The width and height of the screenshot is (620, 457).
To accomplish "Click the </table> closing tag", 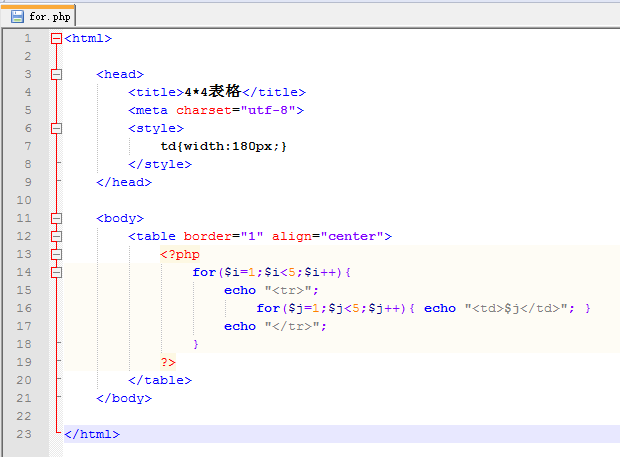I will (160, 380).
